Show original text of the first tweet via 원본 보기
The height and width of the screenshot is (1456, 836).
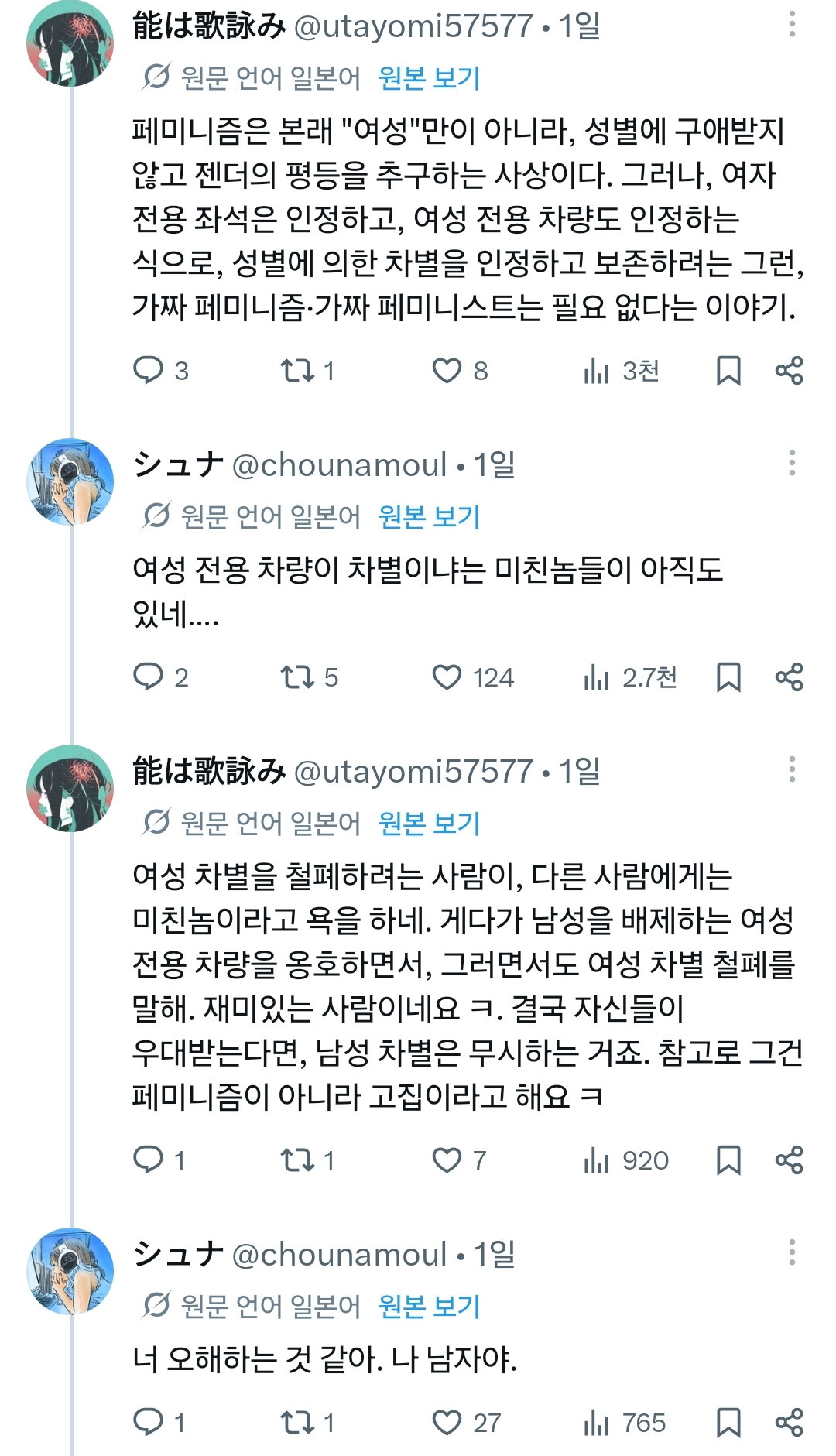coord(430,78)
